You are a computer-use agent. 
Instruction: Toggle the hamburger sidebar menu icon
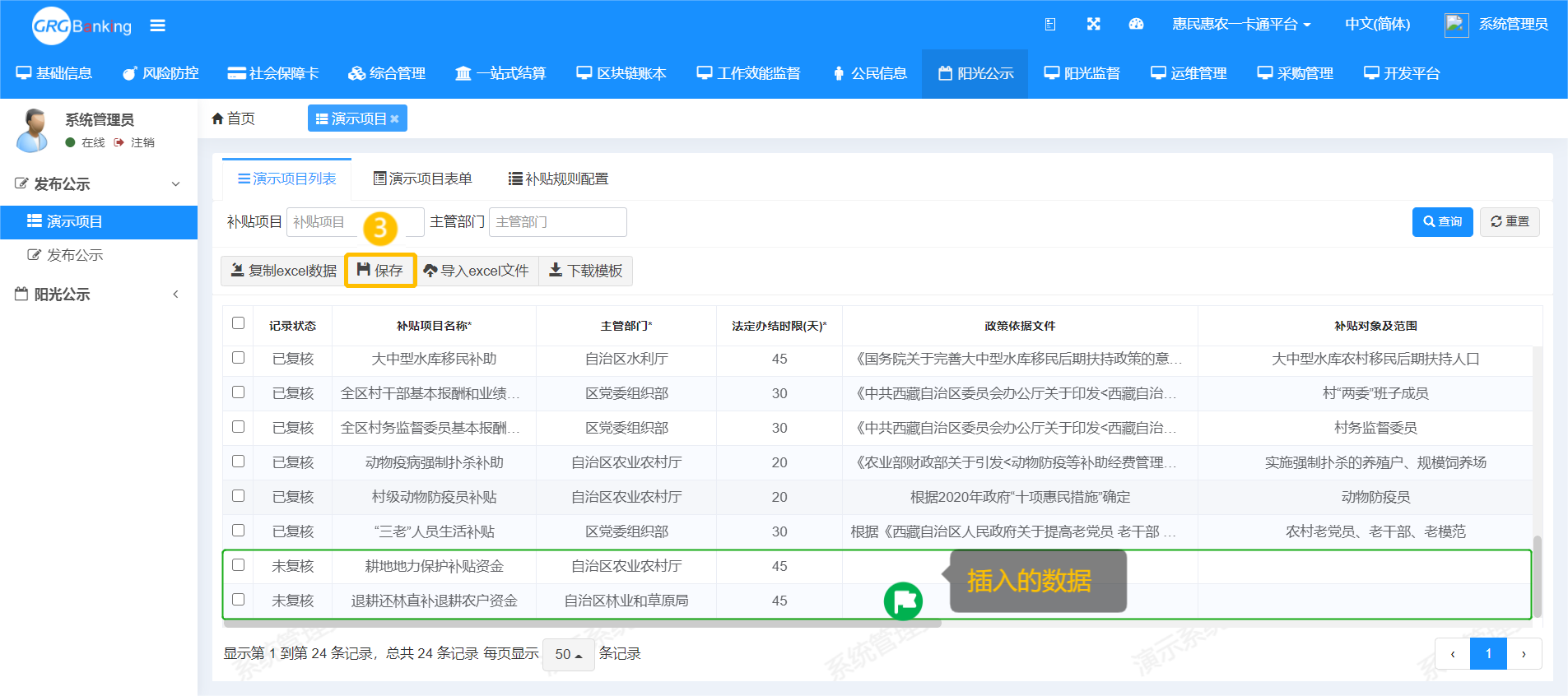tap(157, 26)
